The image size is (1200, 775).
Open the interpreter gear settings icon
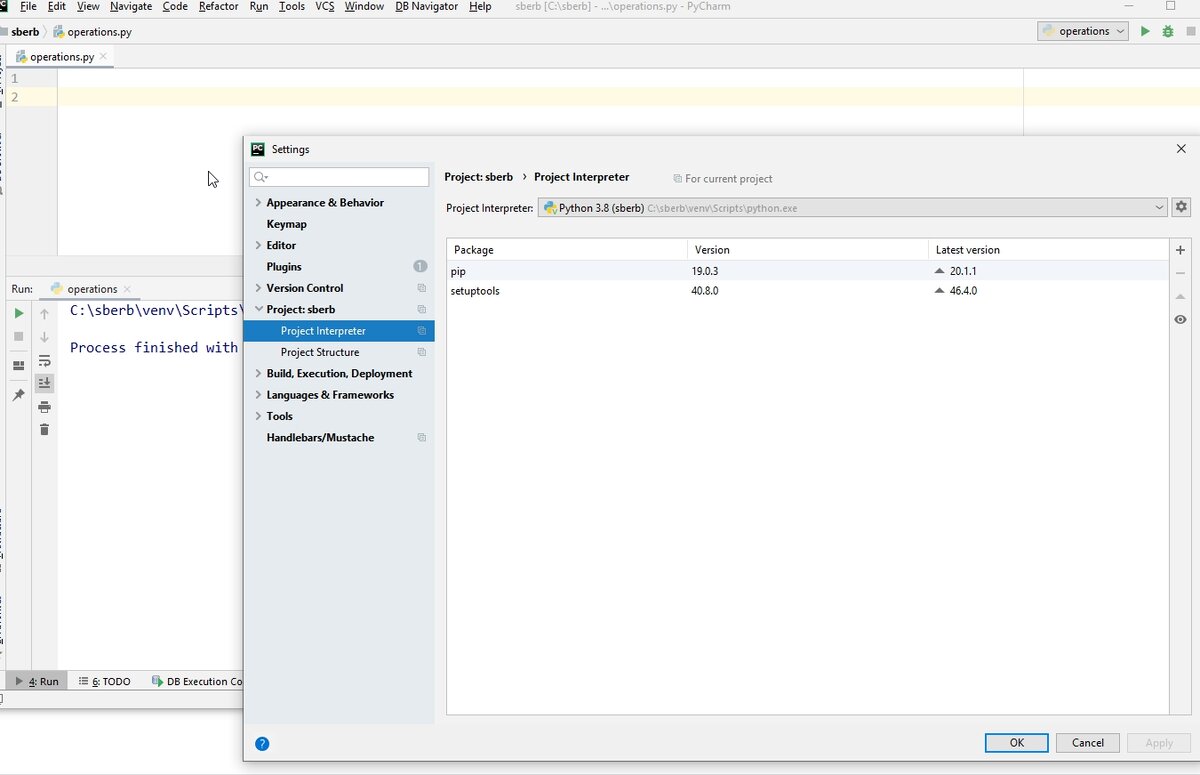pyautogui.click(x=1181, y=207)
